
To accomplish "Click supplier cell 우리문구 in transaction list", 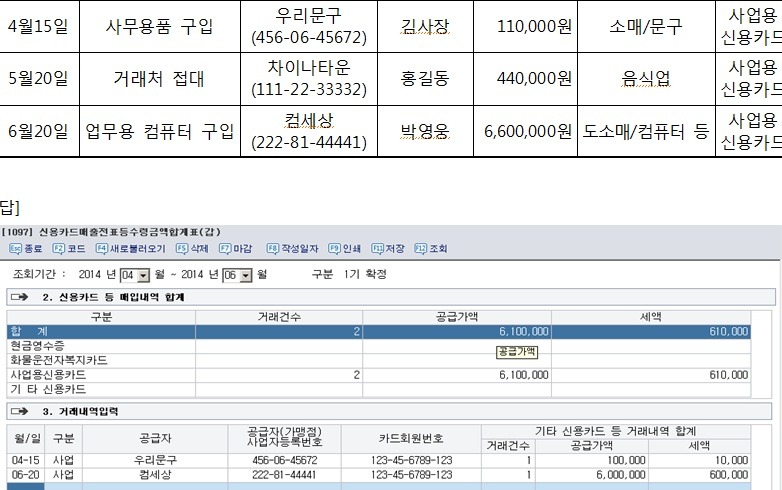I will 155,460.
